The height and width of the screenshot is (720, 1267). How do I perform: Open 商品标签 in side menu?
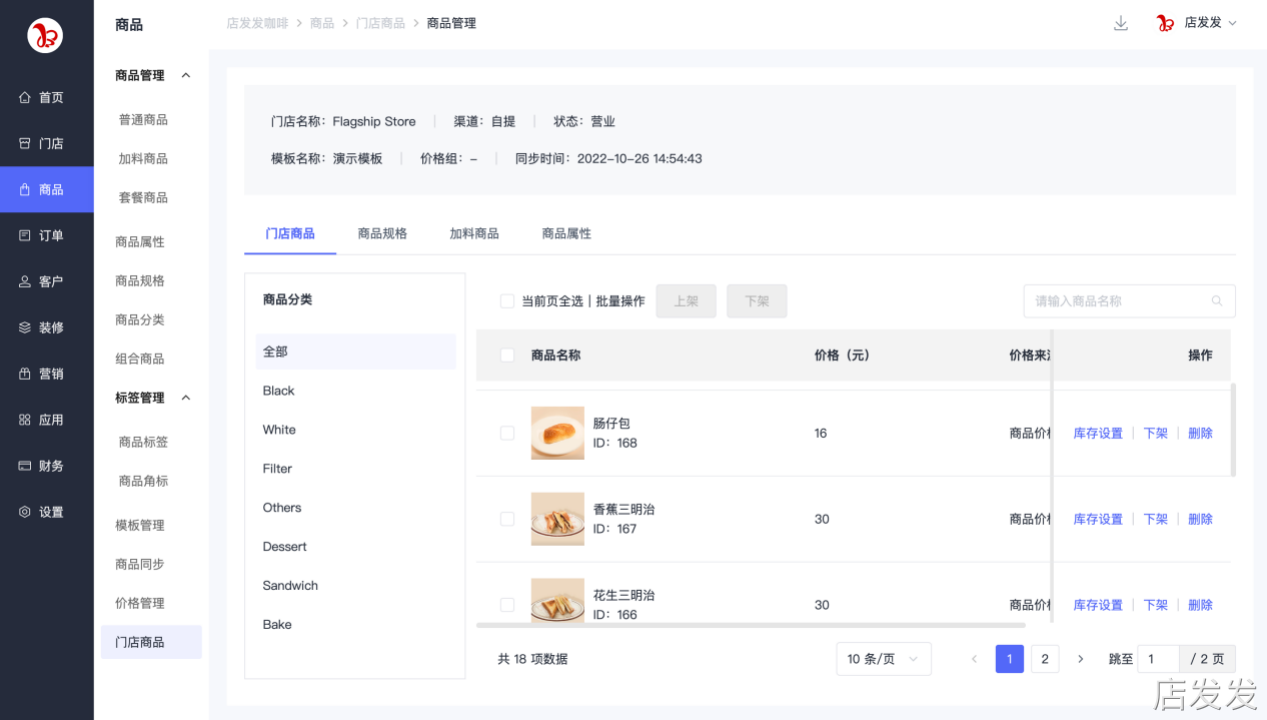point(143,441)
